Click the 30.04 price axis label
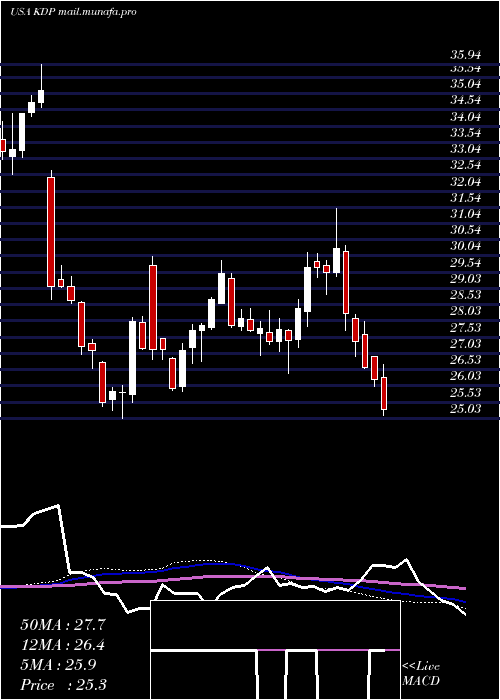The width and height of the screenshot is (500, 700). point(466,246)
